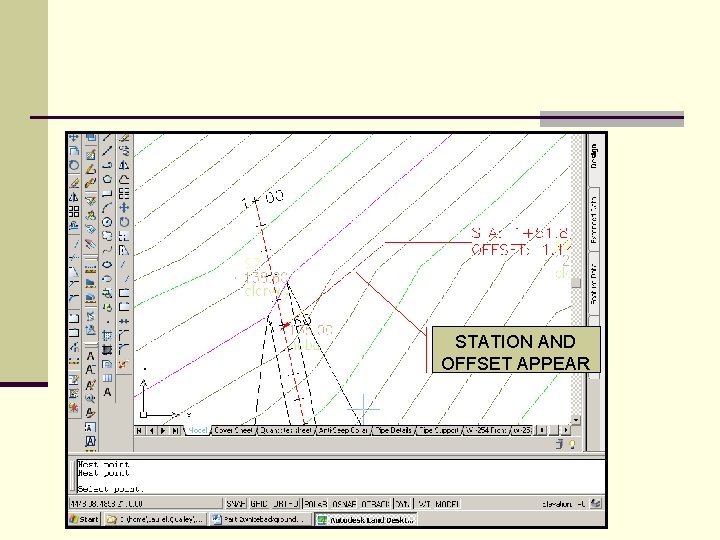Select the Chamfer modify tool

tap(124, 334)
